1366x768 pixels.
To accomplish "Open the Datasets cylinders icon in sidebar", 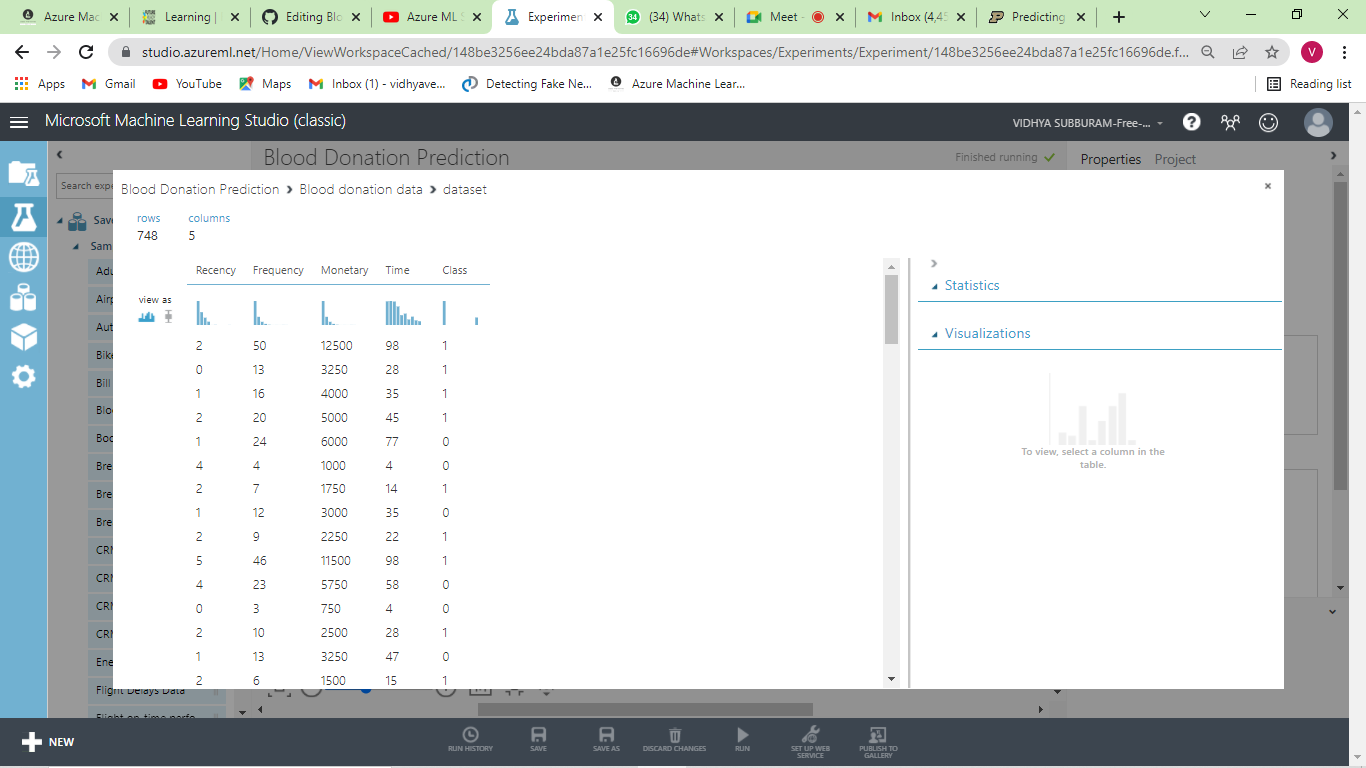I will (x=23, y=297).
